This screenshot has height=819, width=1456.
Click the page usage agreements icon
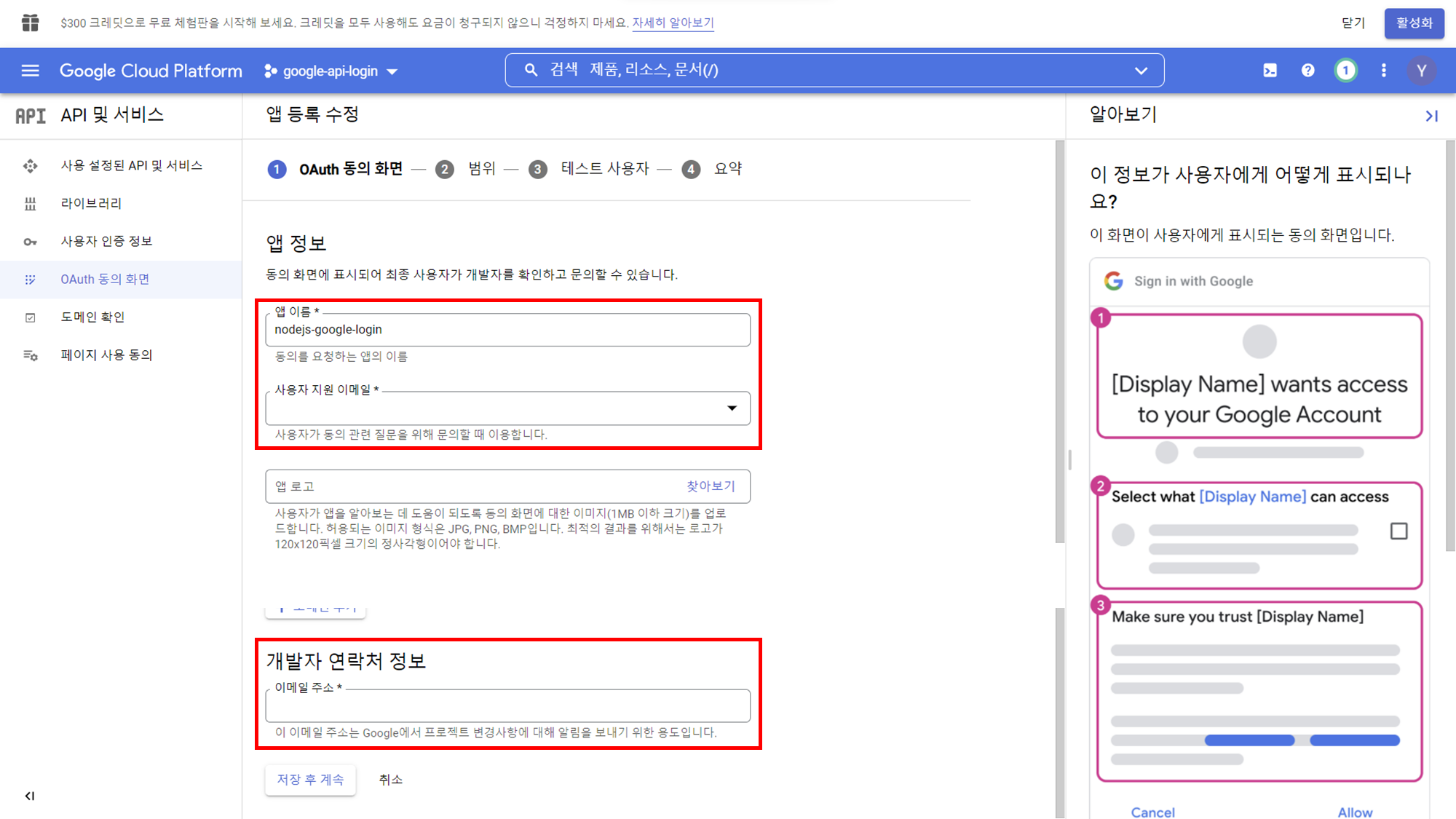30,355
